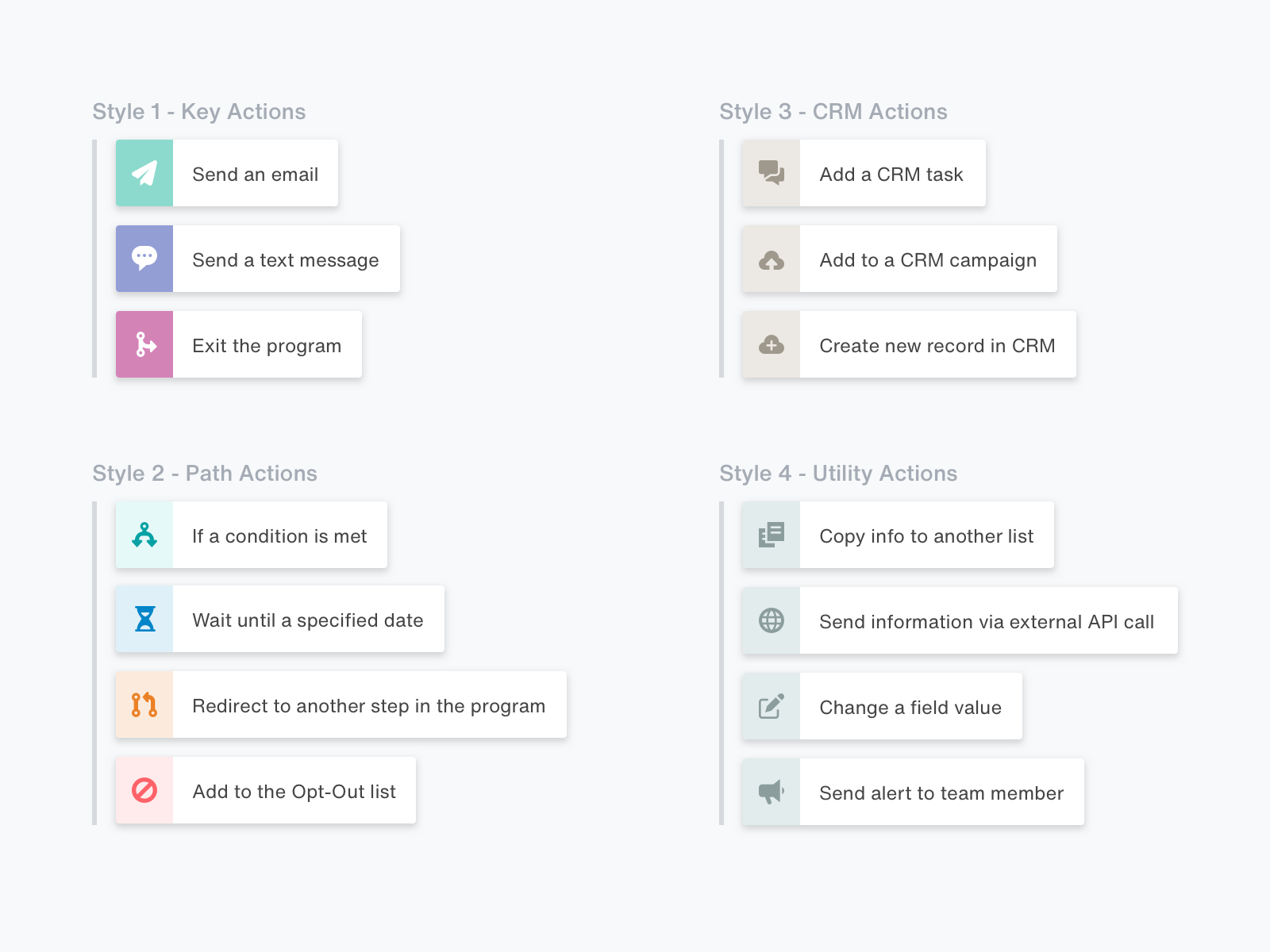
Task: Click the pencil edit field icon
Action: [x=770, y=706]
